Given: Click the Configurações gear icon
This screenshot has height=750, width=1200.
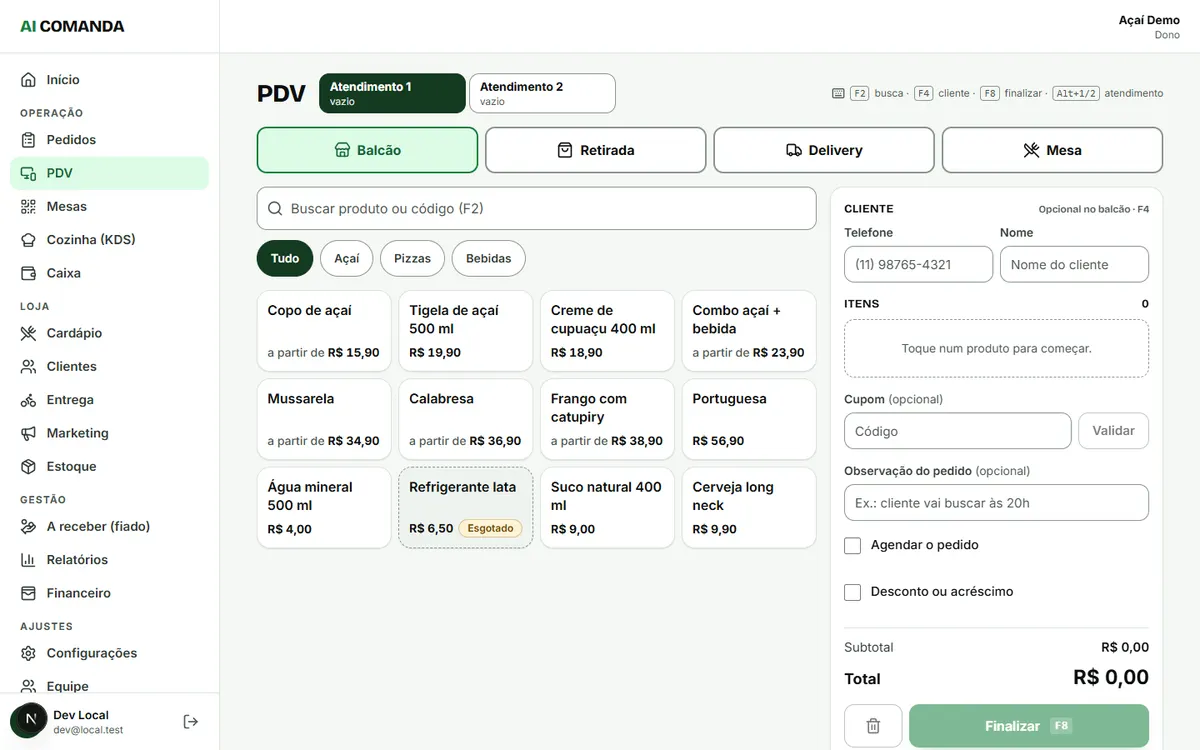Looking at the screenshot, I should pos(28,653).
